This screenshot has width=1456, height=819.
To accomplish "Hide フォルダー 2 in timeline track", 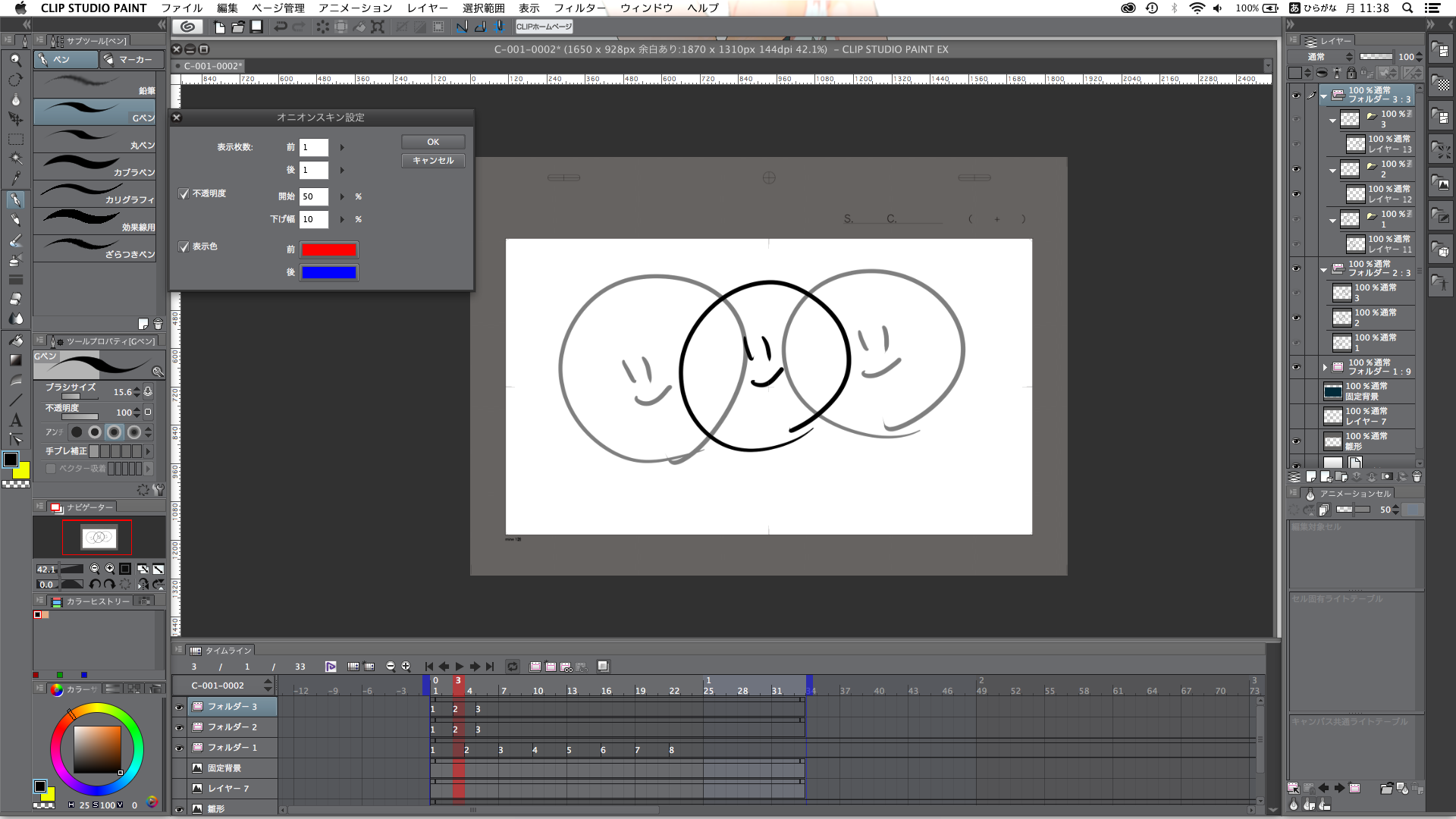I will tap(179, 727).
